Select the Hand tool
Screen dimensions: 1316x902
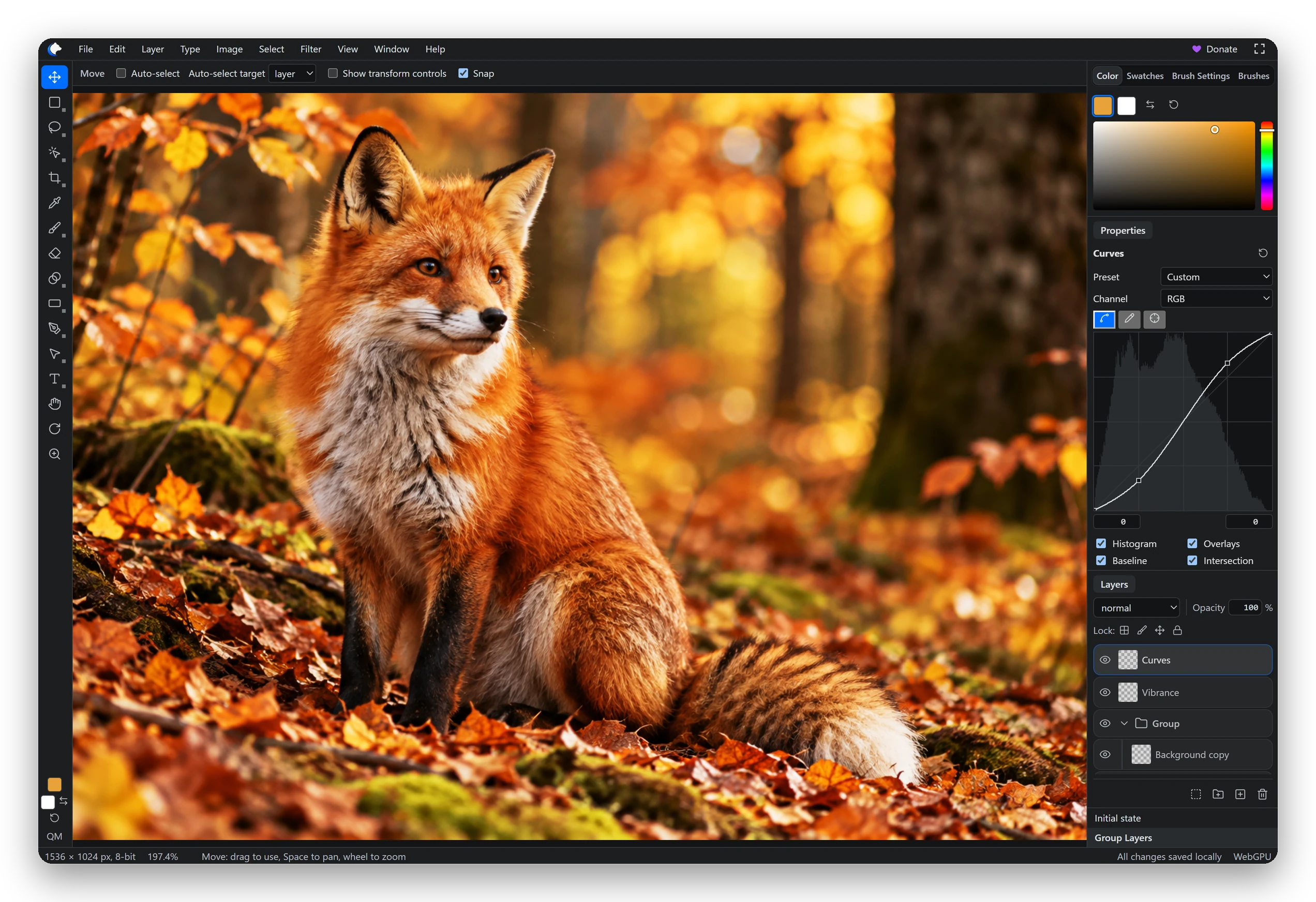coord(54,404)
